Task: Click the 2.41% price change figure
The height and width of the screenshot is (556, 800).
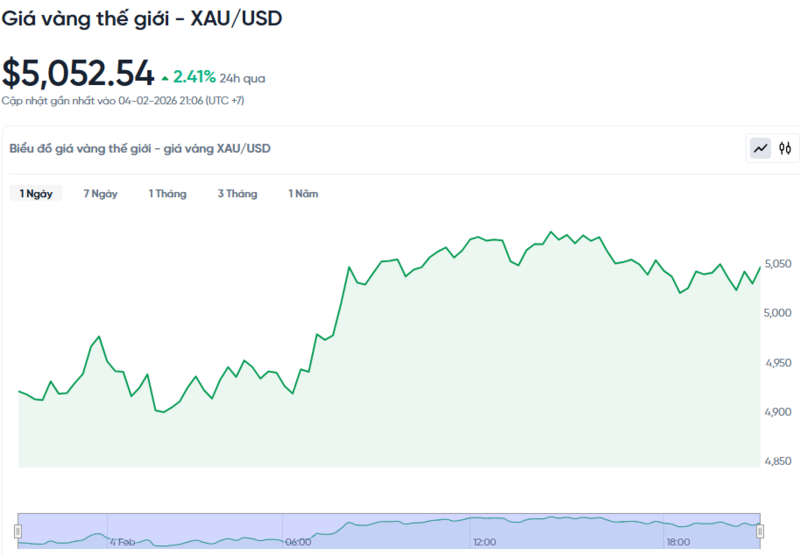Action: [194, 76]
